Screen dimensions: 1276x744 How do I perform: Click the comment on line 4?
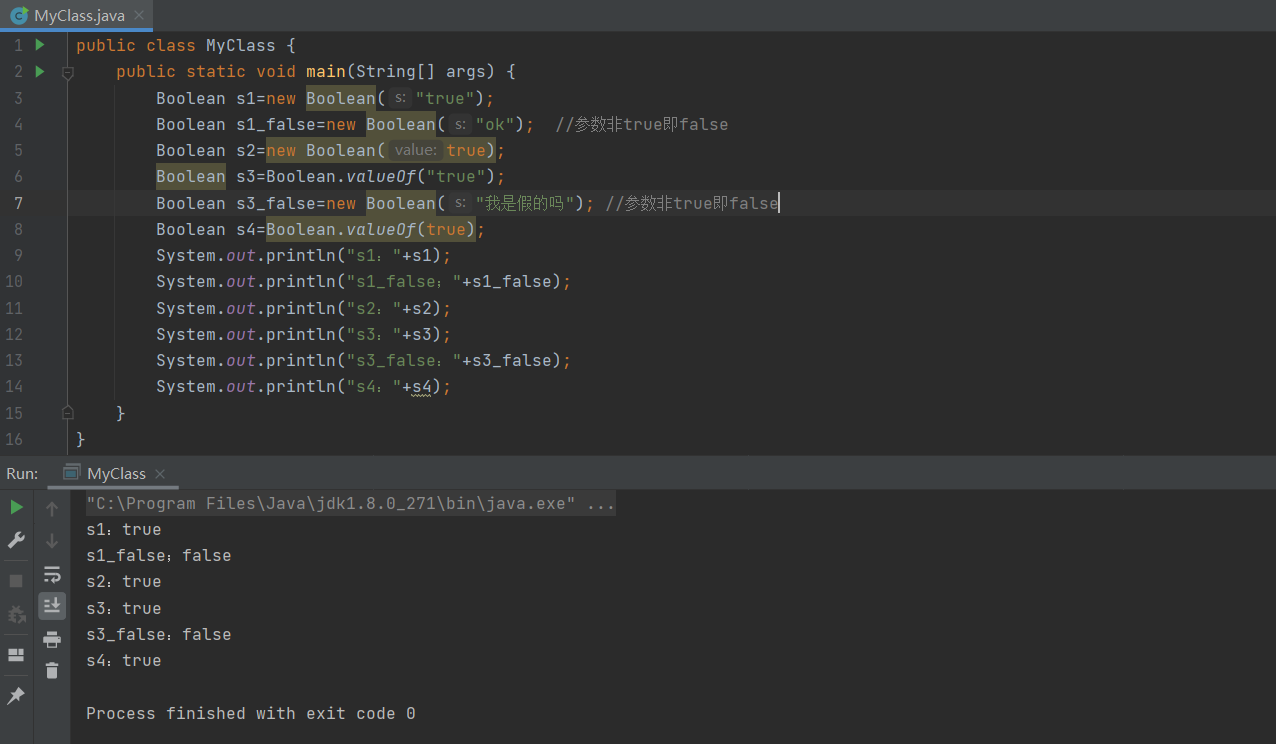[x=642, y=124]
